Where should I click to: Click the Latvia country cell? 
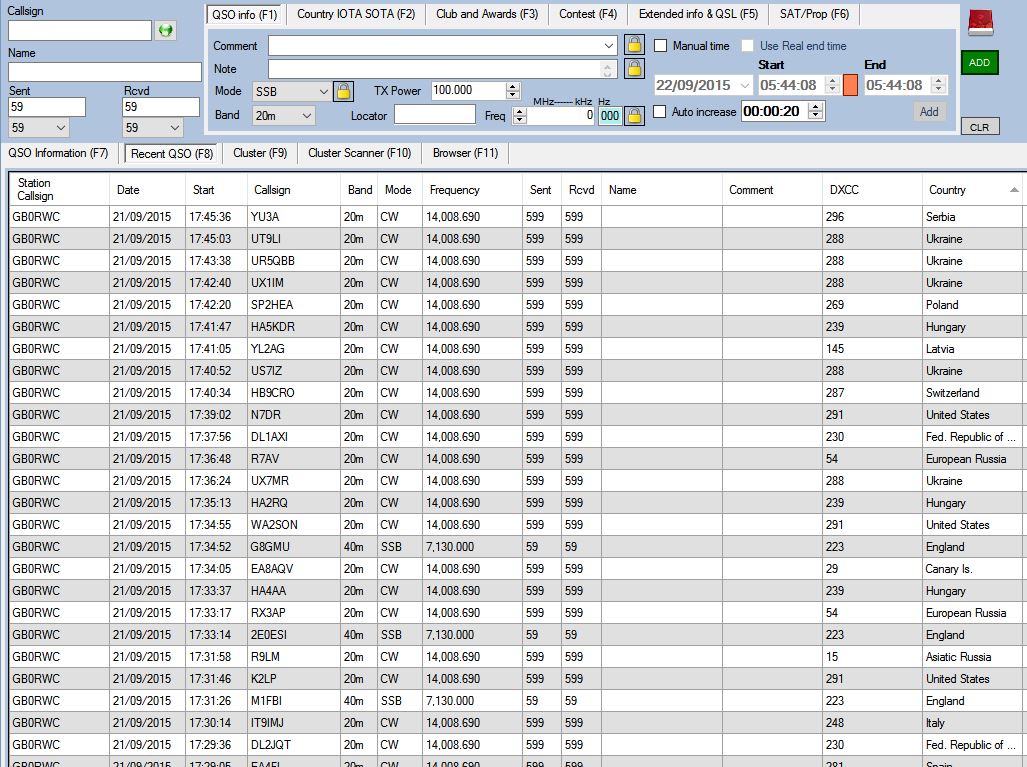tap(972, 349)
